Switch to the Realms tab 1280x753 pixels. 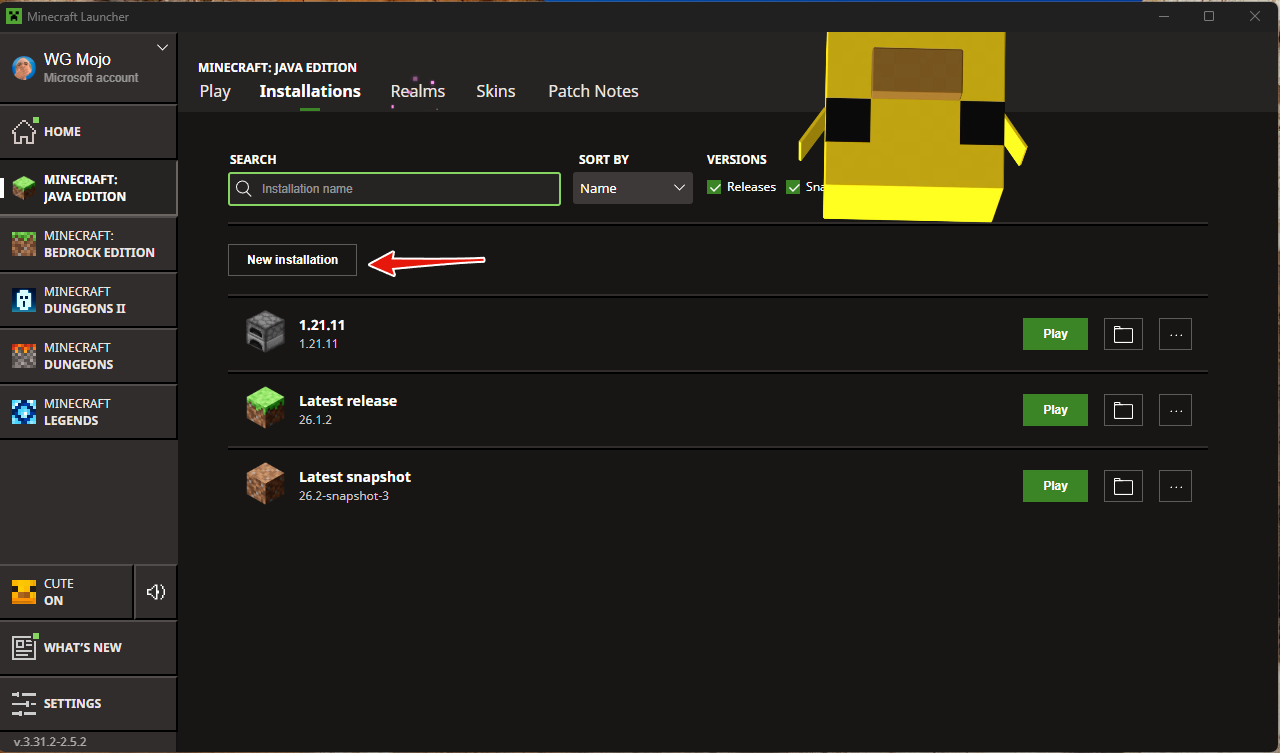click(418, 91)
